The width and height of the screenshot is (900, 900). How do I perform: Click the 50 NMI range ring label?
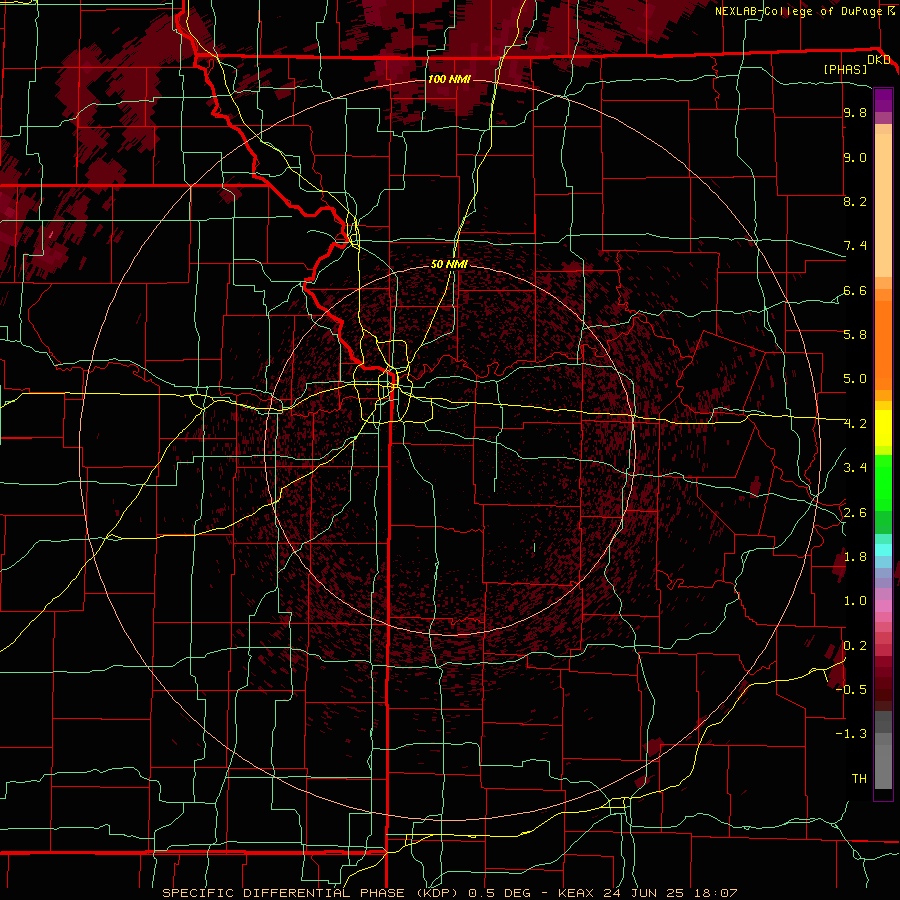(449, 264)
